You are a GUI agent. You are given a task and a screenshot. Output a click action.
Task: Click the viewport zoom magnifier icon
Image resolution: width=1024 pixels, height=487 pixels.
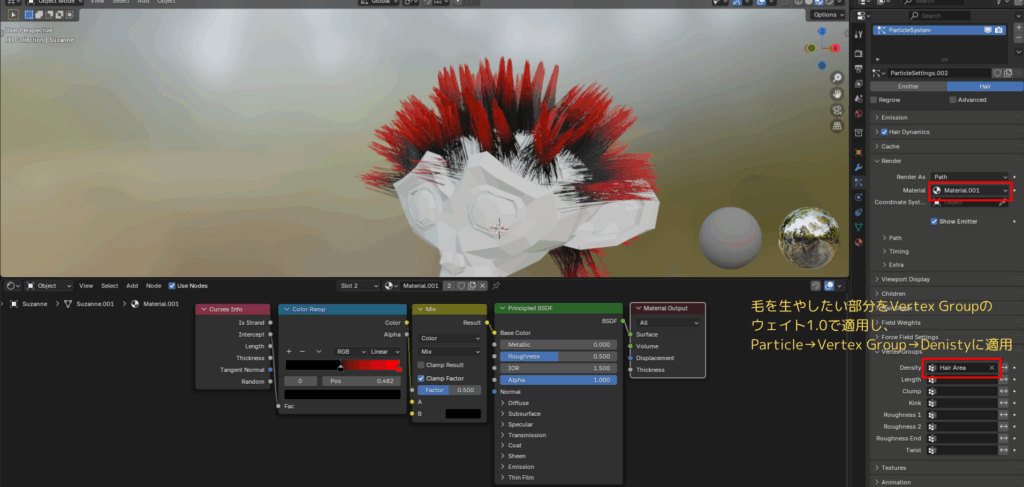point(837,78)
